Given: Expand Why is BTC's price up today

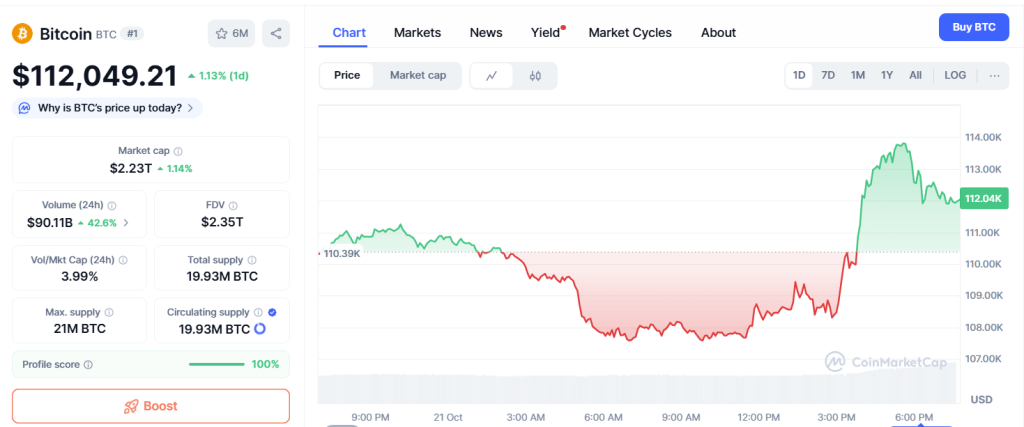Looking at the screenshot, I should click(107, 108).
